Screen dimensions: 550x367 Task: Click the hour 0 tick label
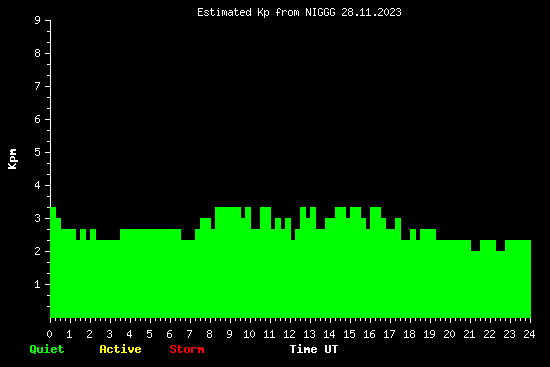[x=49, y=334]
